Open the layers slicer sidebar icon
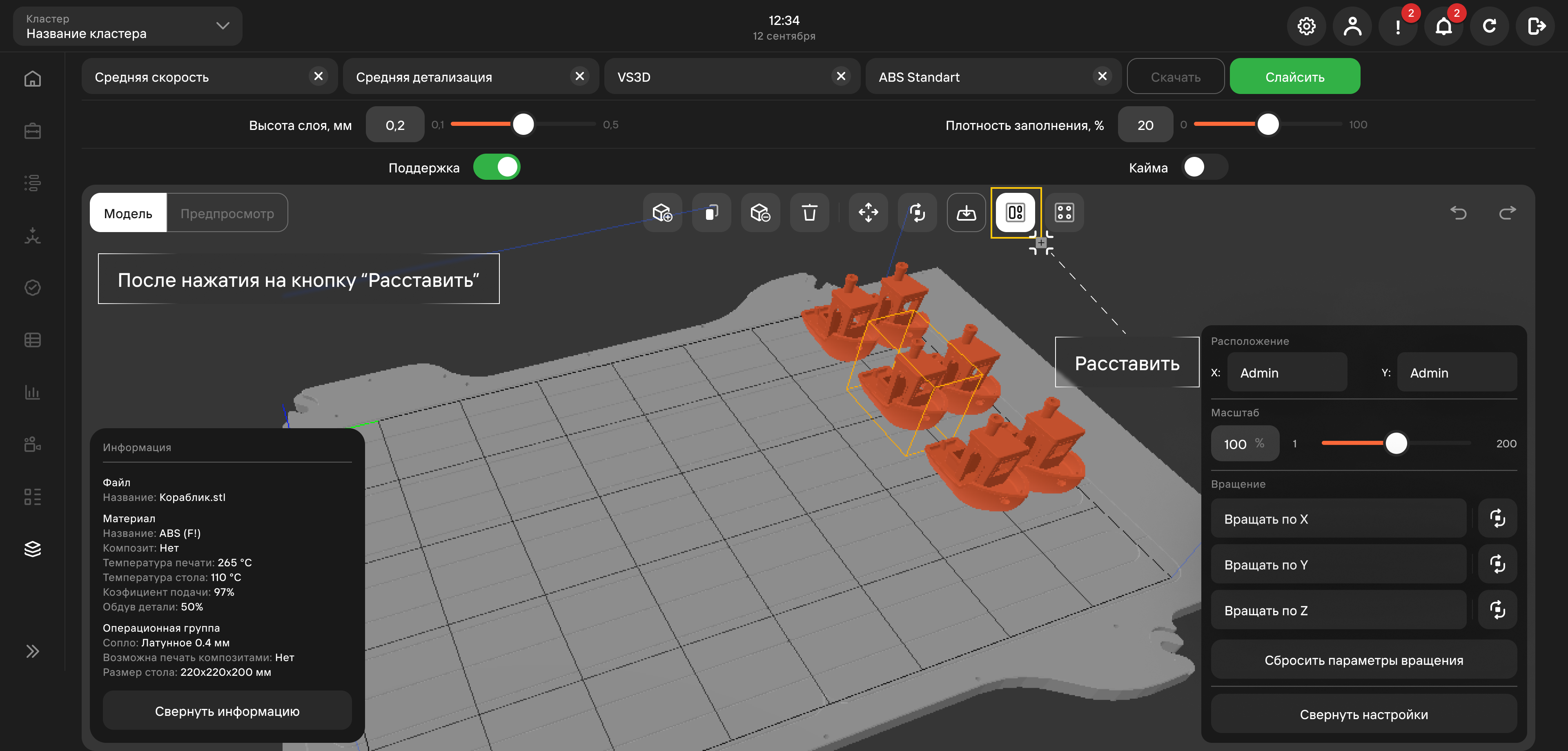This screenshot has width=1568, height=751. click(32, 549)
